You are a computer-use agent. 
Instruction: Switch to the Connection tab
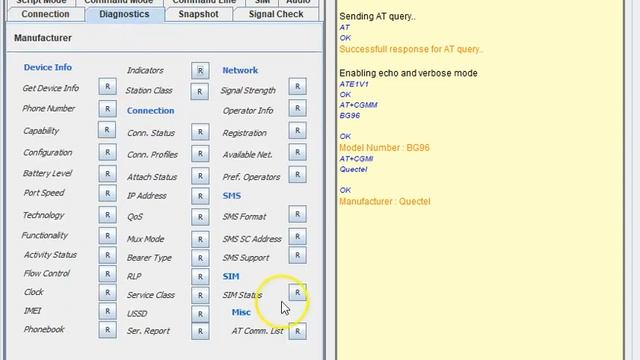pos(45,14)
